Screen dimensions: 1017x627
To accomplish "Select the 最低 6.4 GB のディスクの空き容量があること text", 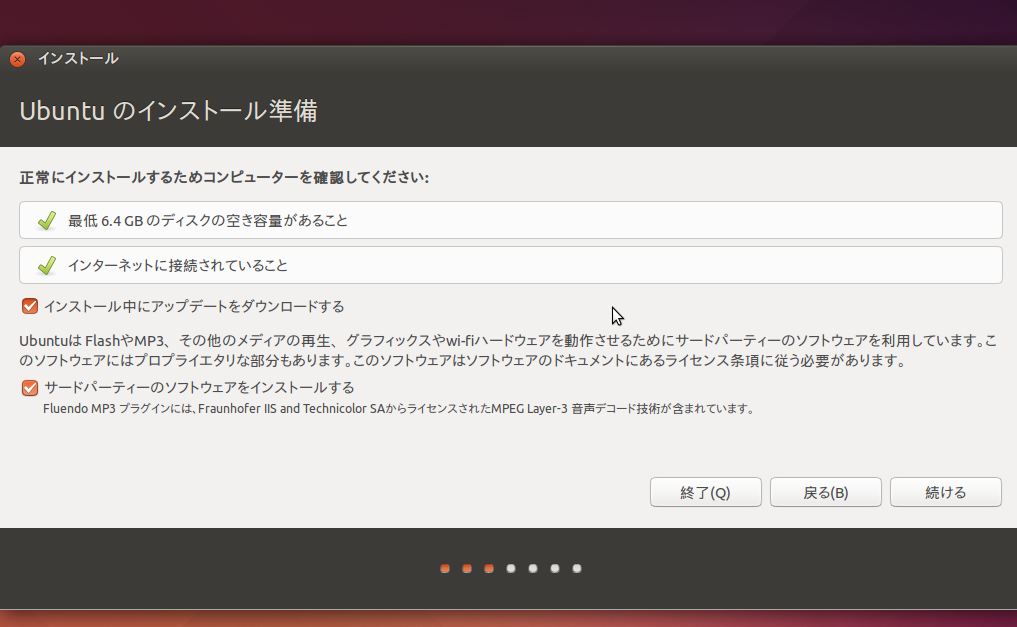I will click(208, 220).
